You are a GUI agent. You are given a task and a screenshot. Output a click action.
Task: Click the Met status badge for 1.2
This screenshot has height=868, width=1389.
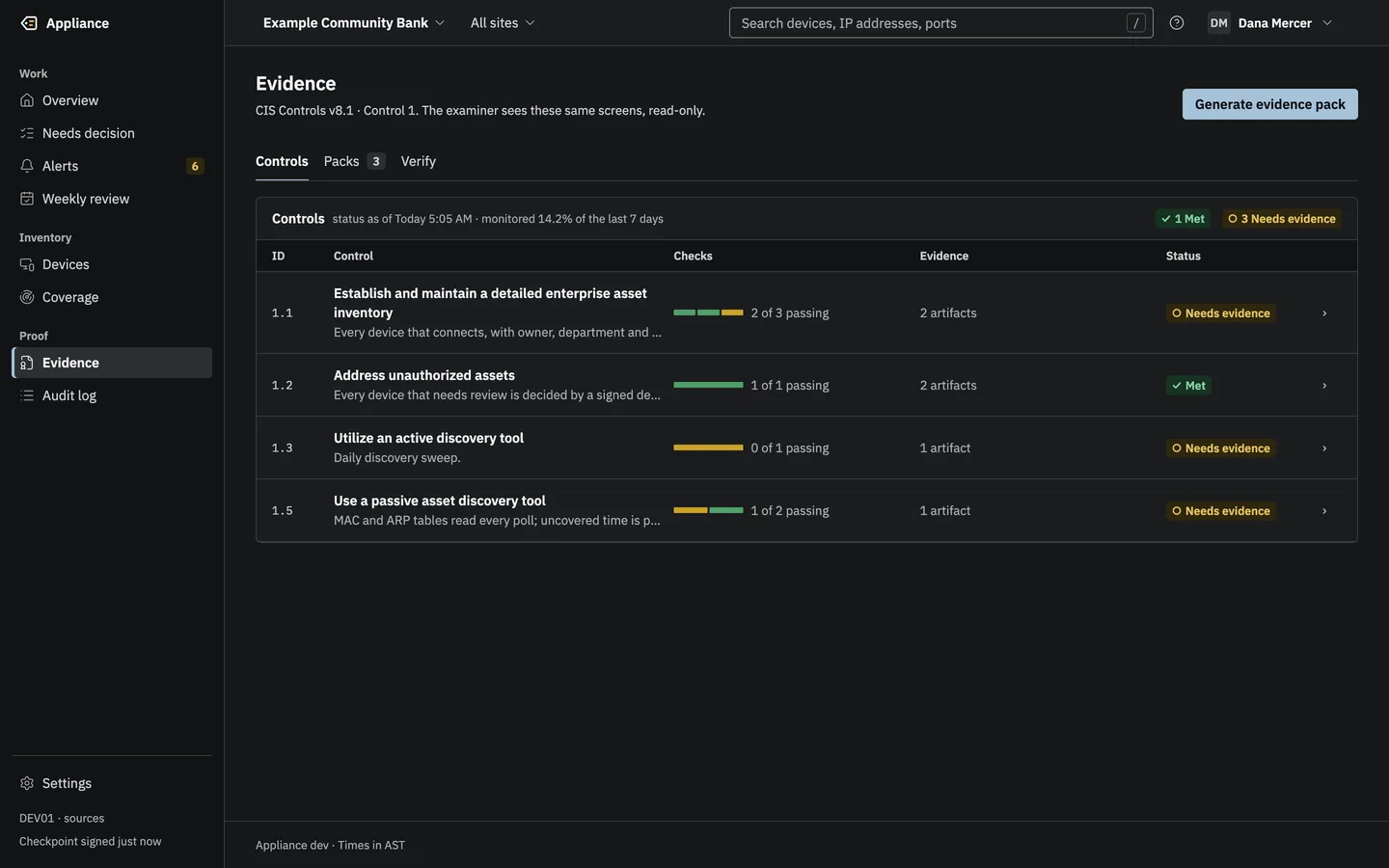click(x=1188, y=386)
